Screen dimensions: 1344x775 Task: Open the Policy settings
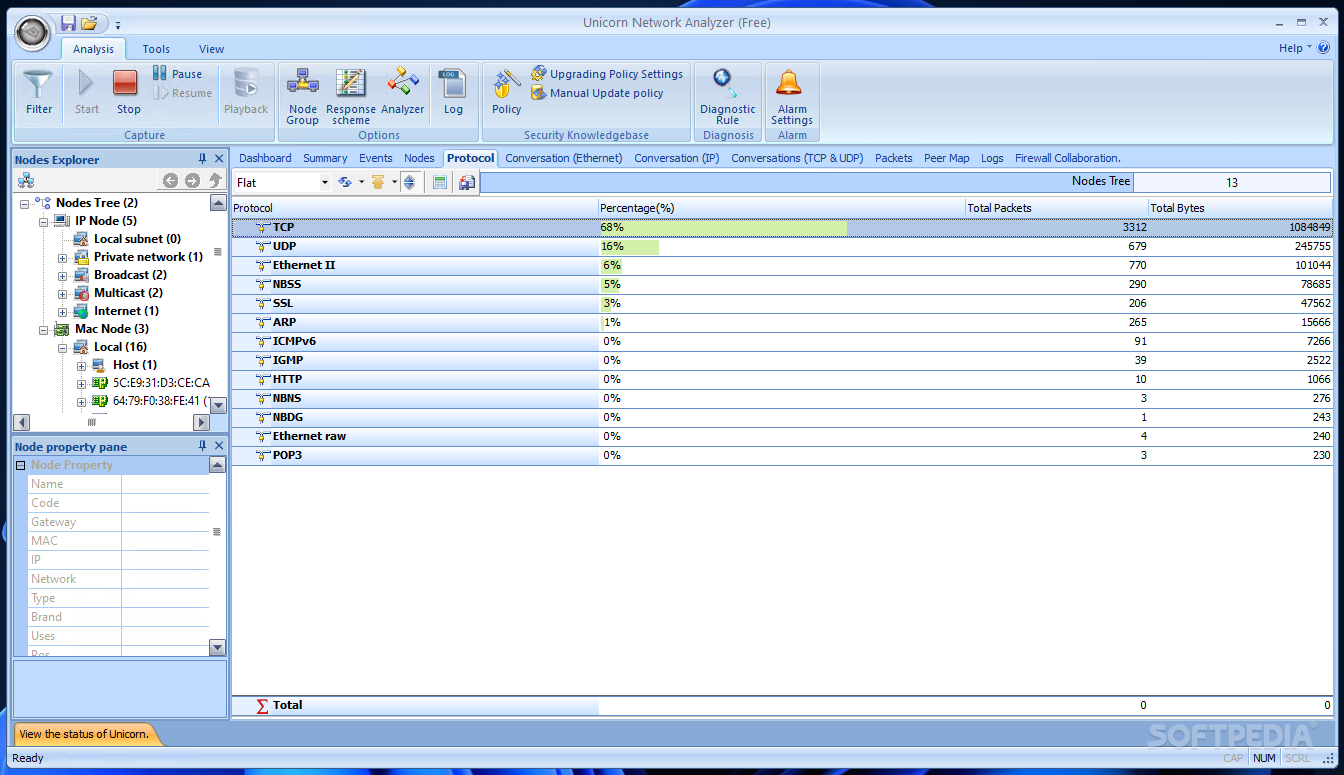click(x=506, y=93)
